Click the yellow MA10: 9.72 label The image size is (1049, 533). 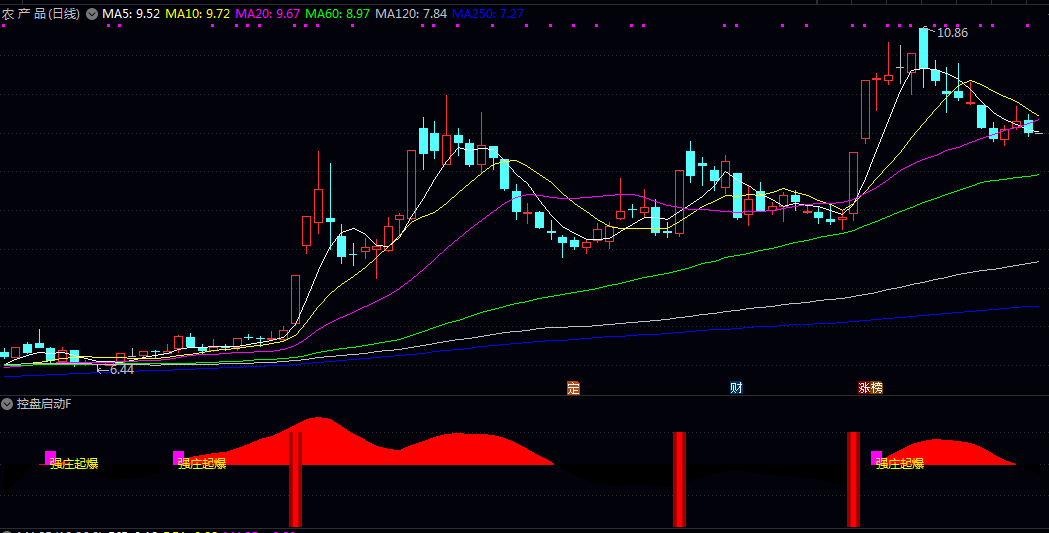(198, 14)
